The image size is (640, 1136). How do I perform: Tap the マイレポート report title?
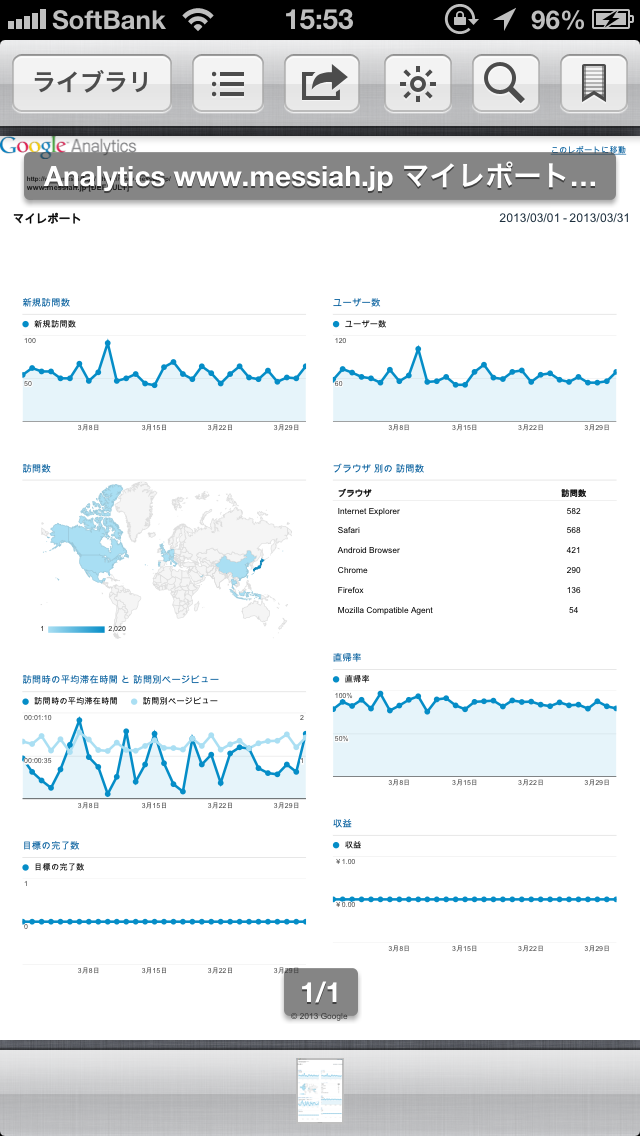(47, 218)
